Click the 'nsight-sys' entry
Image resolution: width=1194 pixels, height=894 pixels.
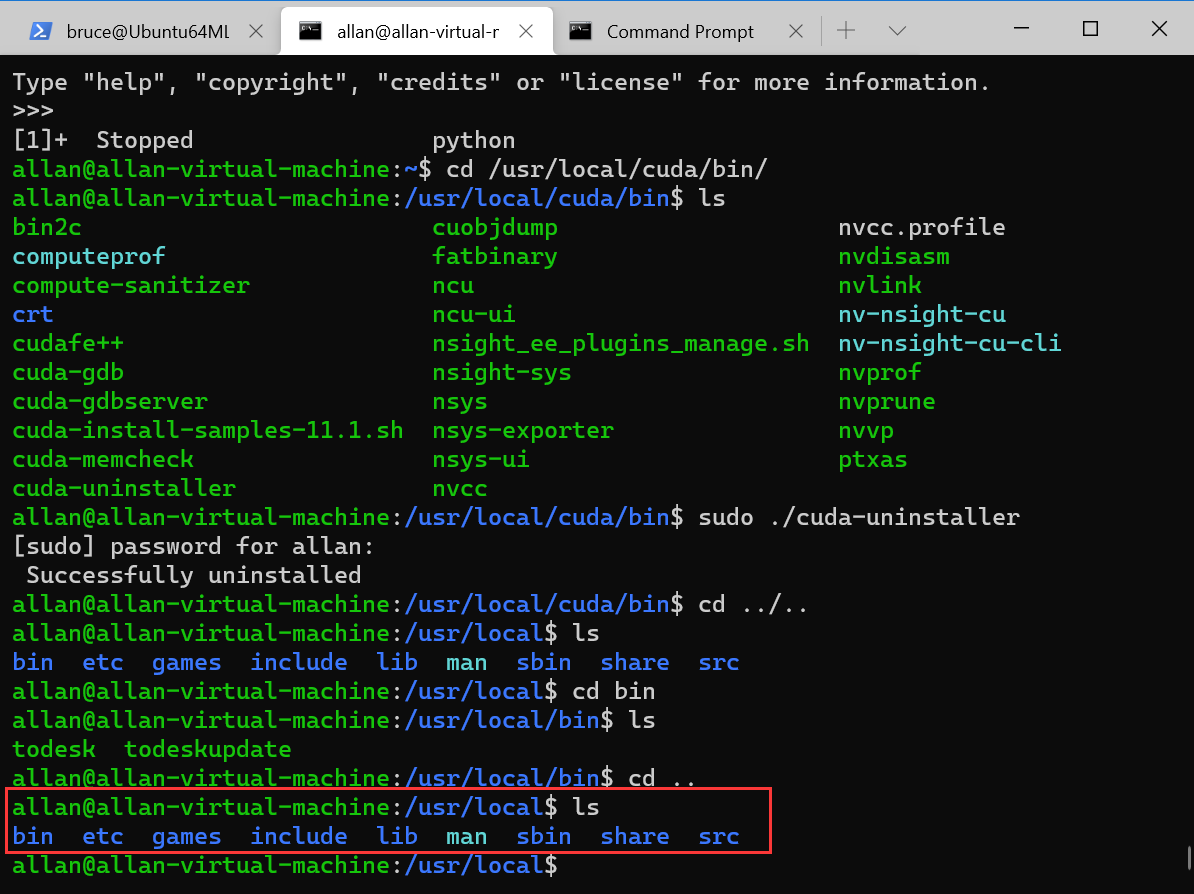502,372
